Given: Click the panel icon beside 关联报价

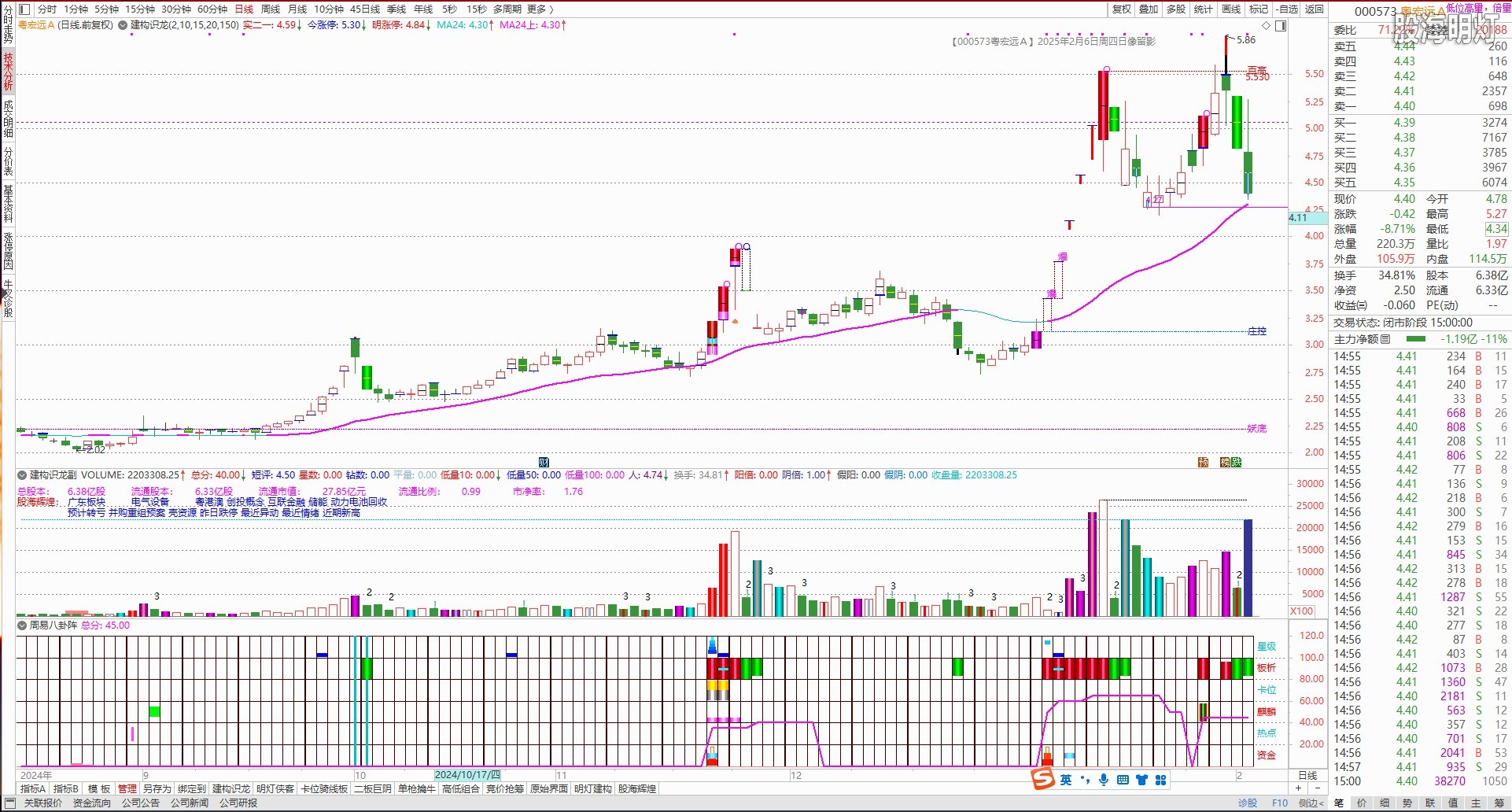Looking at the screenshot, I should click(9, 803).
